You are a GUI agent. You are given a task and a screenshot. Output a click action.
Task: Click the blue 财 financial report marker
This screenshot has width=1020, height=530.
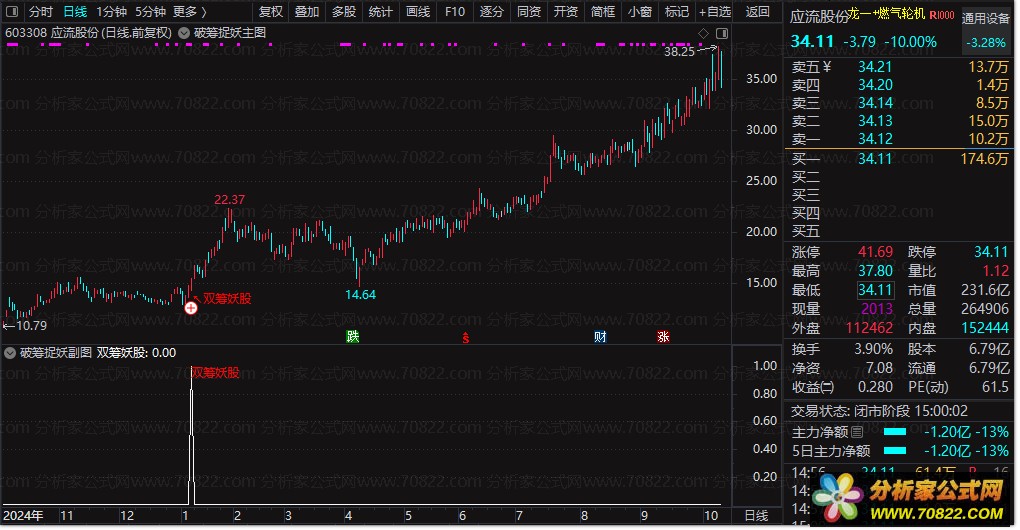(x=600, y=336)
